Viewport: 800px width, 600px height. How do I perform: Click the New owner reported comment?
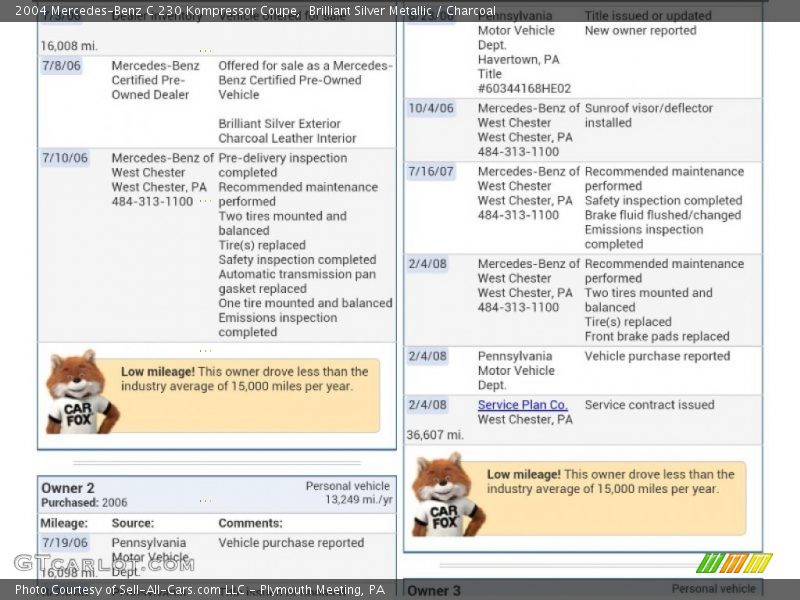[640, 31]
